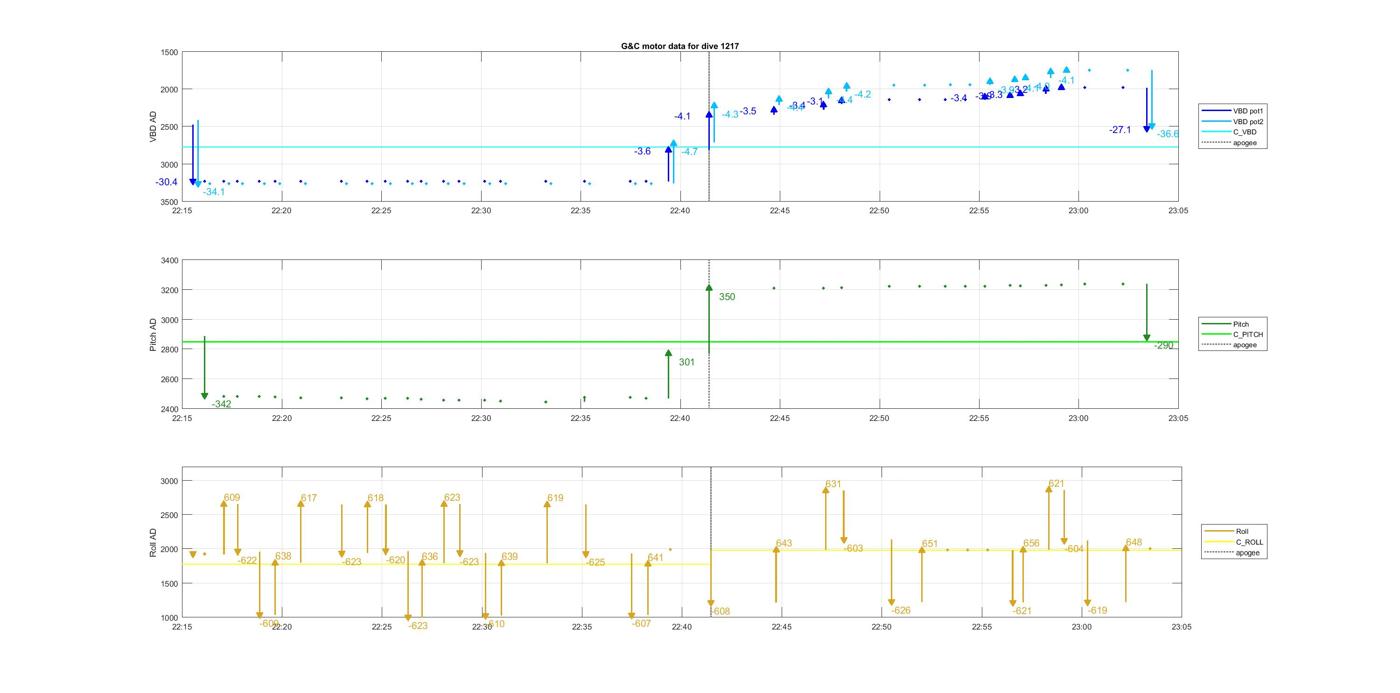Click the '-604' roll move label
The image size is (1400, 693).
(x=1074, y=548)
